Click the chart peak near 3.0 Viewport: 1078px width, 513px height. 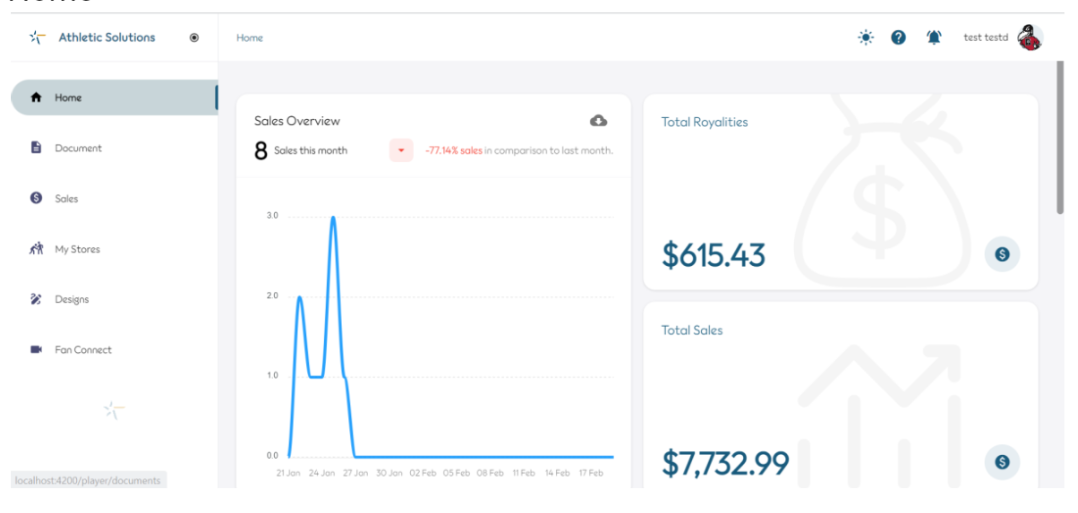[x=333, y=217]
